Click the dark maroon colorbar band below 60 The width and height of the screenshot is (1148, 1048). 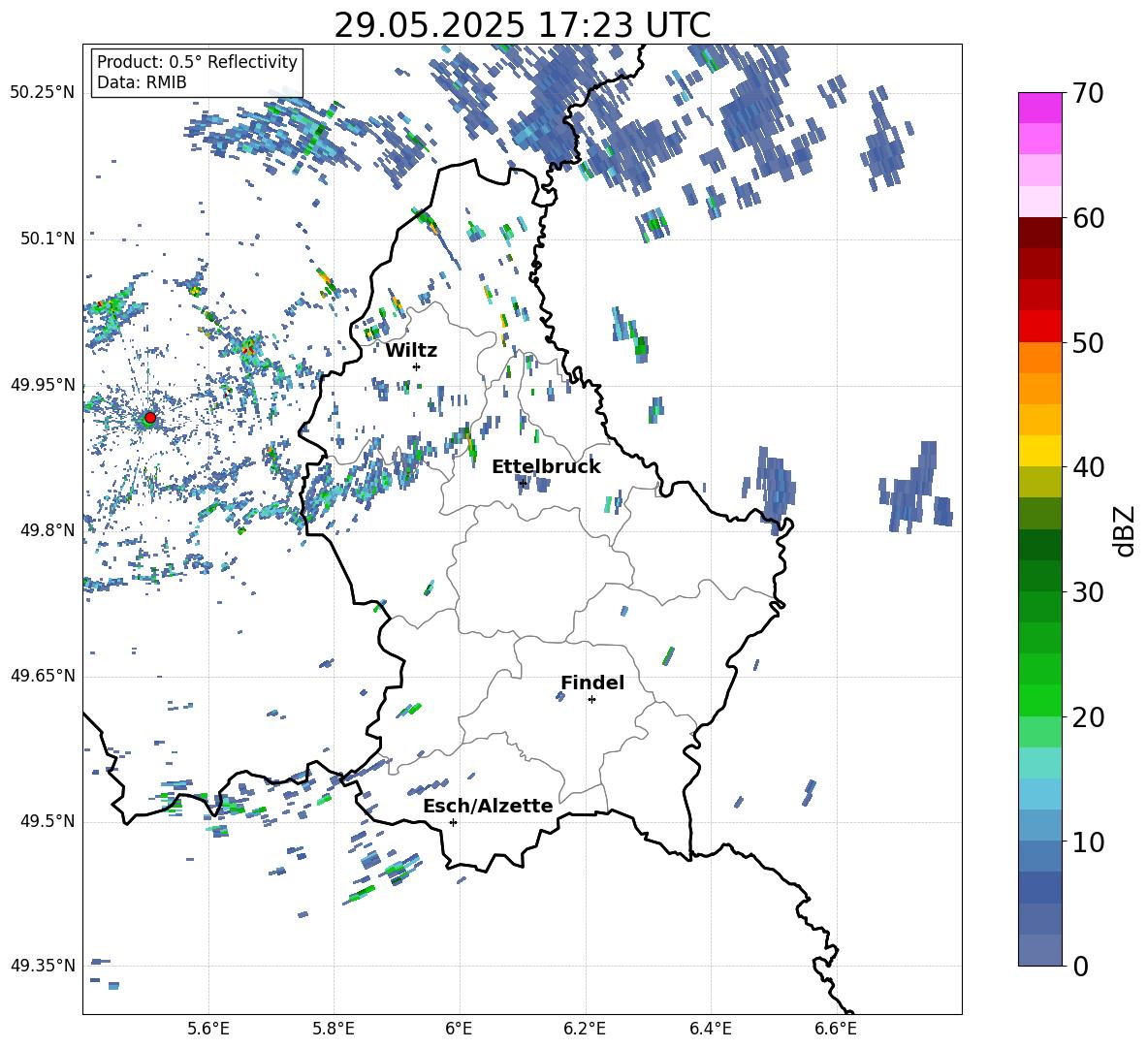click(1039, 233)
